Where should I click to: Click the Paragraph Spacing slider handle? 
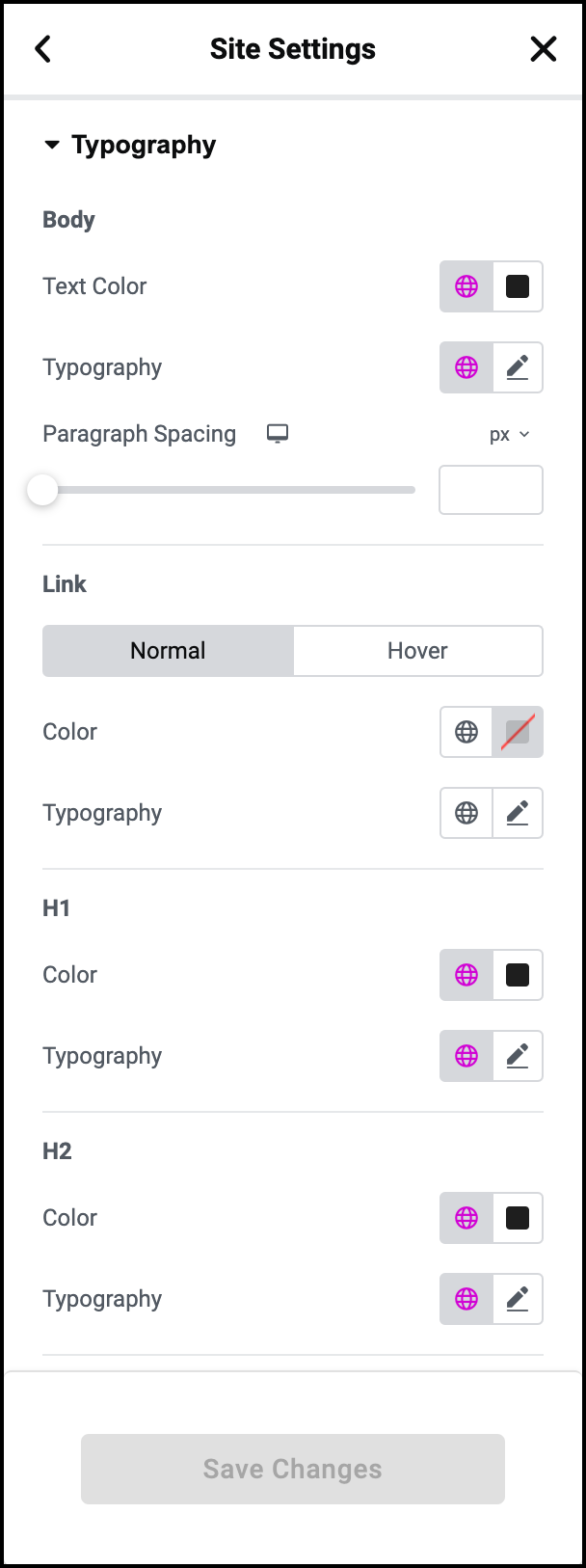(x=42, y=490)
